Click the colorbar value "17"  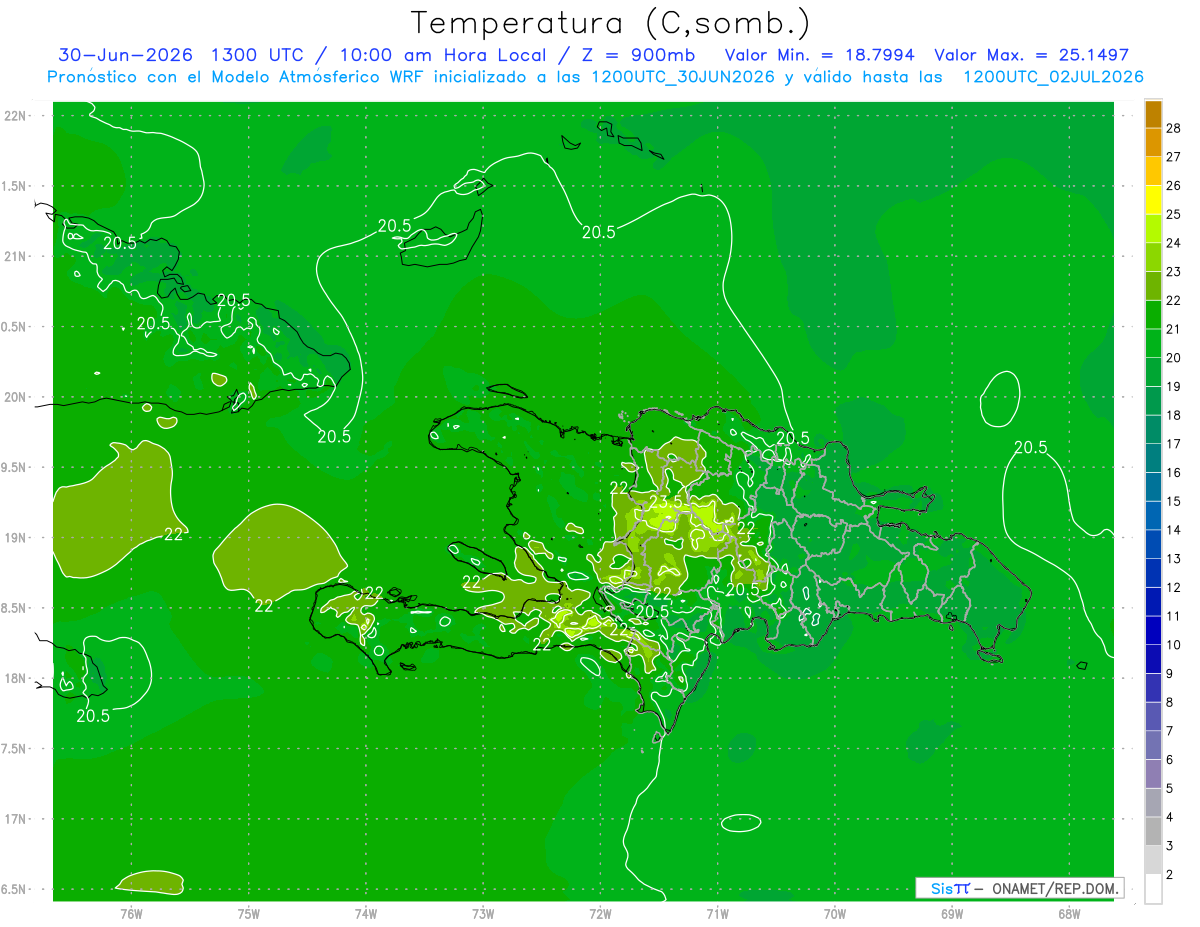pyautogui.click(x=1174, y=444)
